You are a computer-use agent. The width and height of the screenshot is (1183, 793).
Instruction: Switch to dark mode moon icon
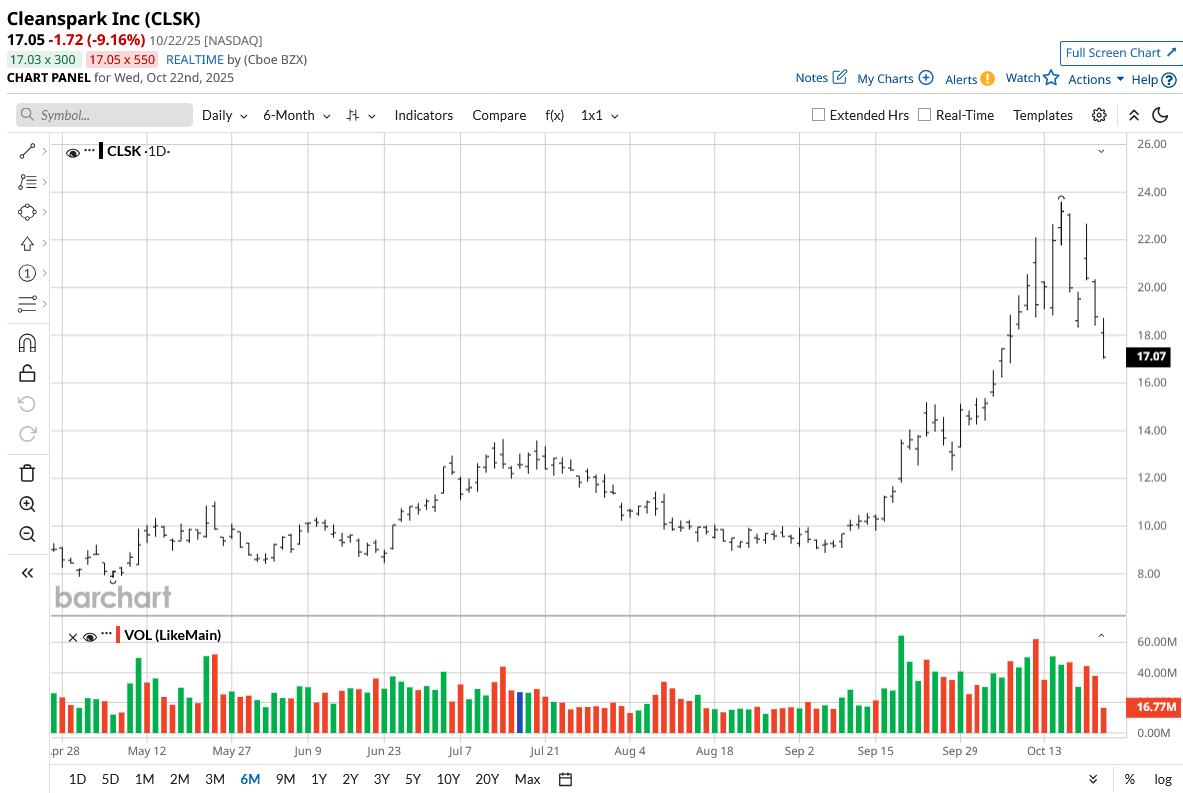(1160, 115)
